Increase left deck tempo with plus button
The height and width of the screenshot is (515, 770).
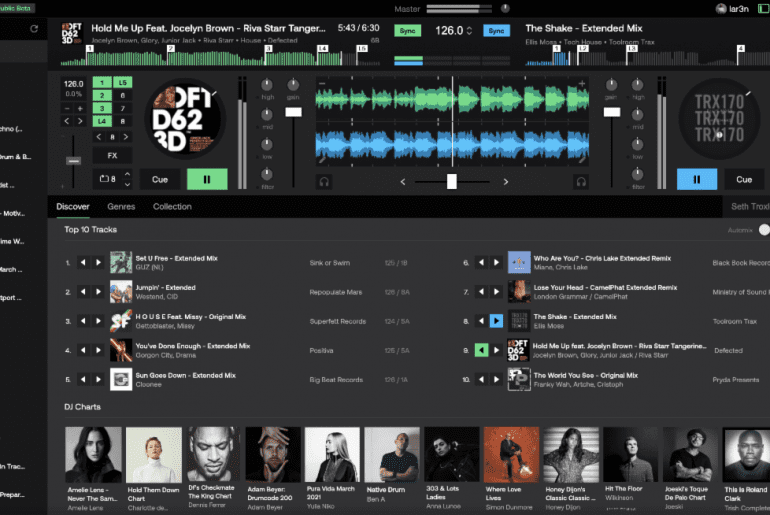point(80,108)
